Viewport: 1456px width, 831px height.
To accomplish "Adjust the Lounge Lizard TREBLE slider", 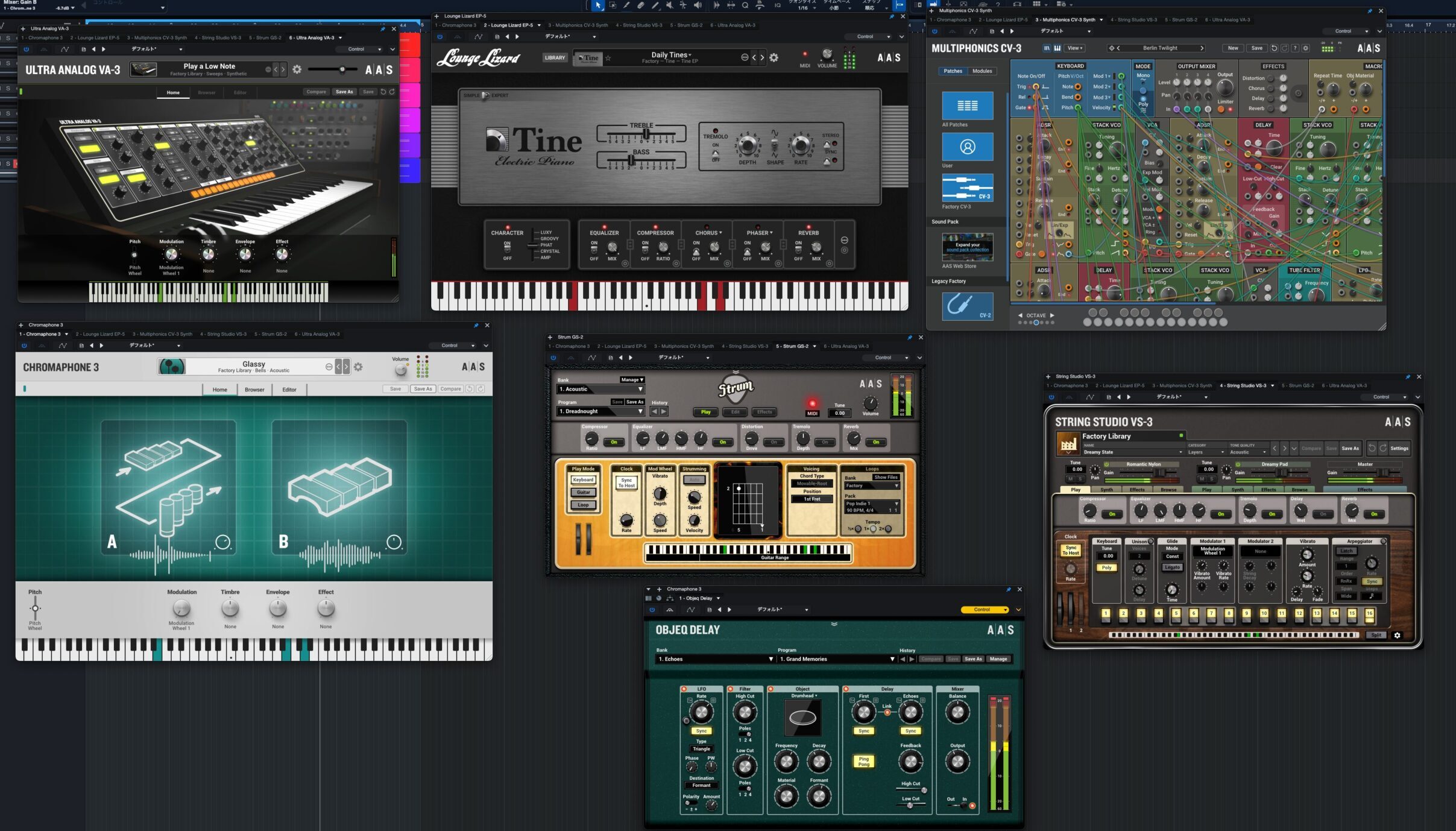I will pos(646,134).
